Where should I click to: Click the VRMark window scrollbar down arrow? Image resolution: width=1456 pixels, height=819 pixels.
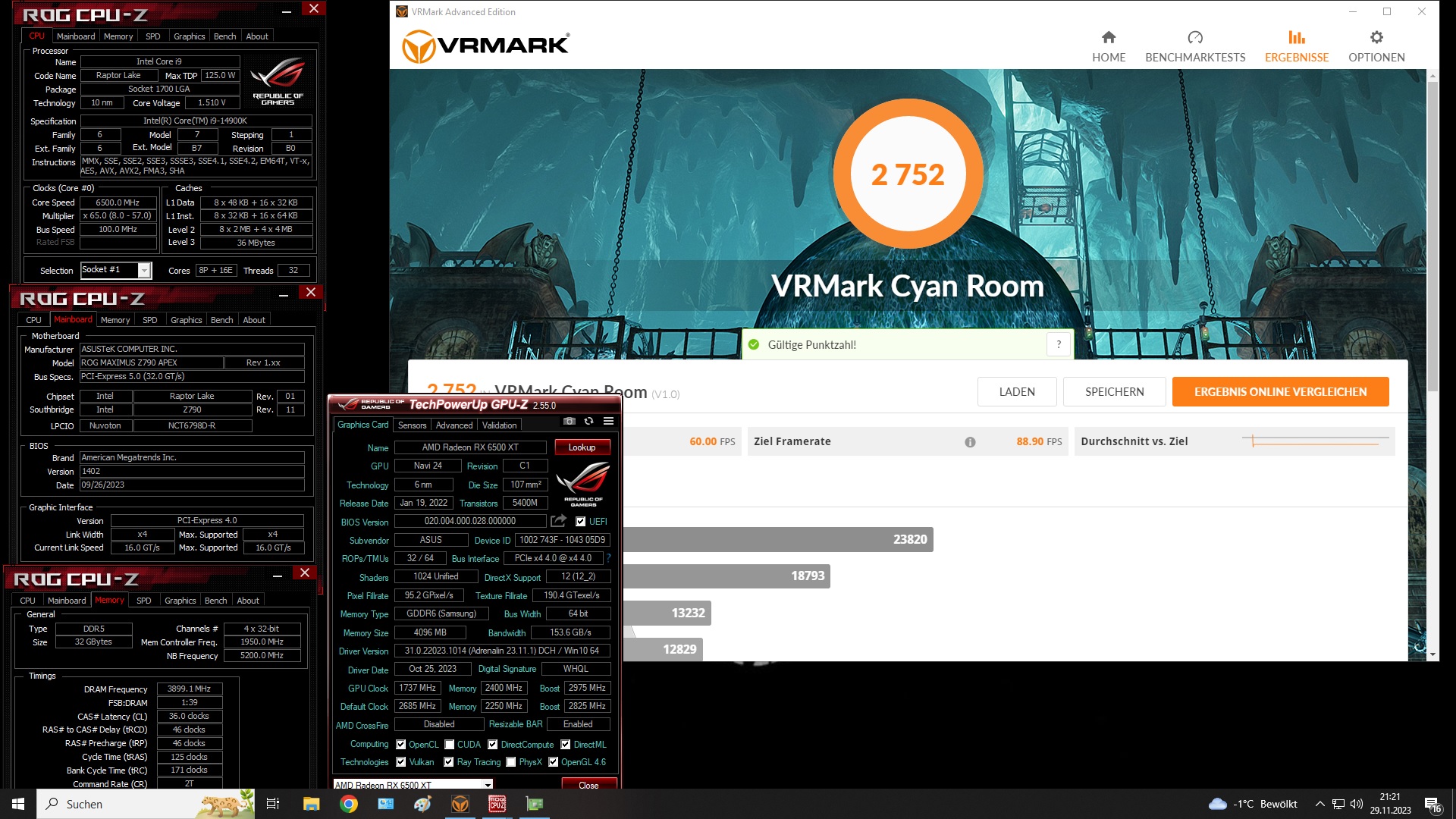click(1432, 654)
